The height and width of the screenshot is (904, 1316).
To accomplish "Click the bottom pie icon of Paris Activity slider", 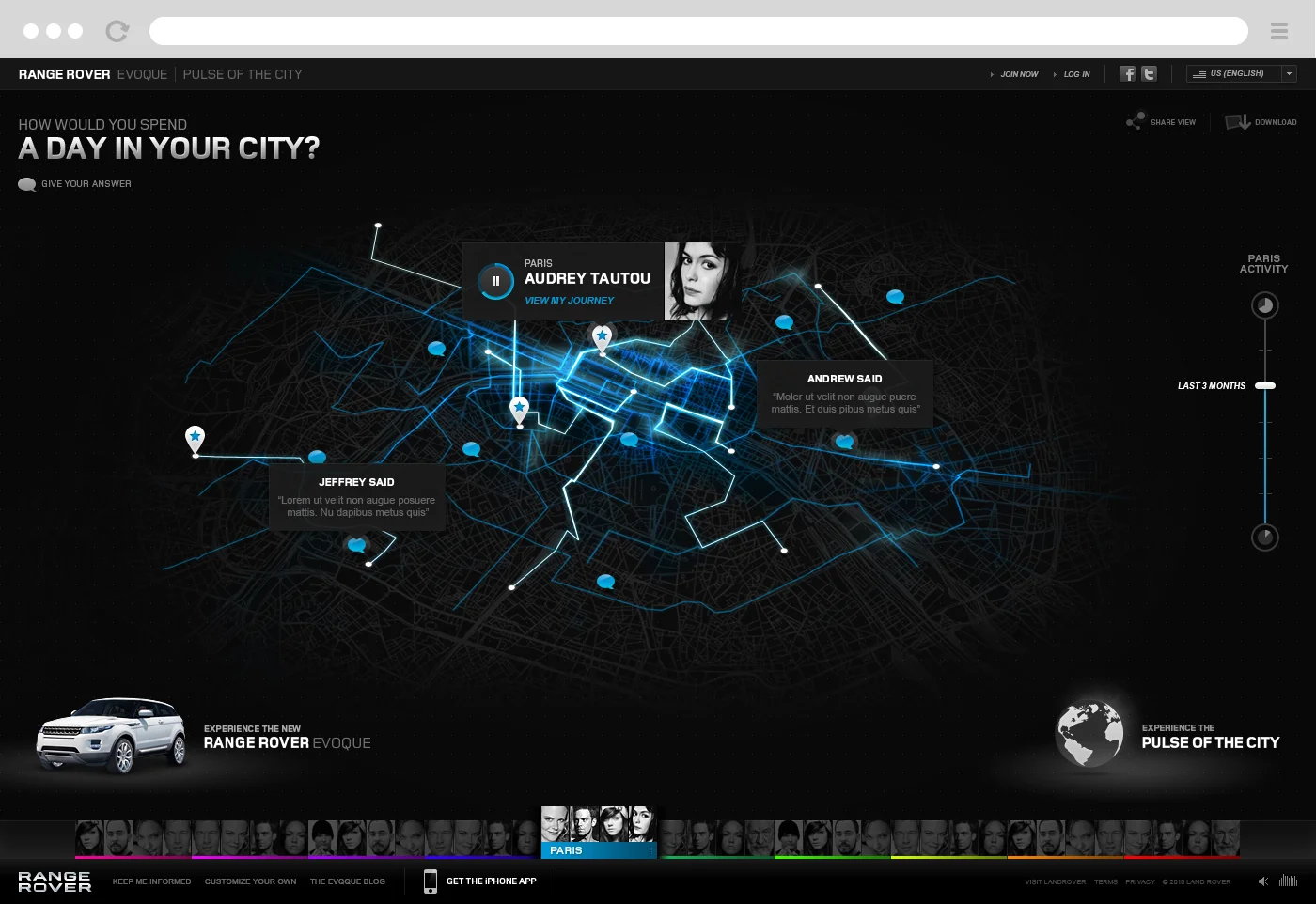I will point(1265,537).
